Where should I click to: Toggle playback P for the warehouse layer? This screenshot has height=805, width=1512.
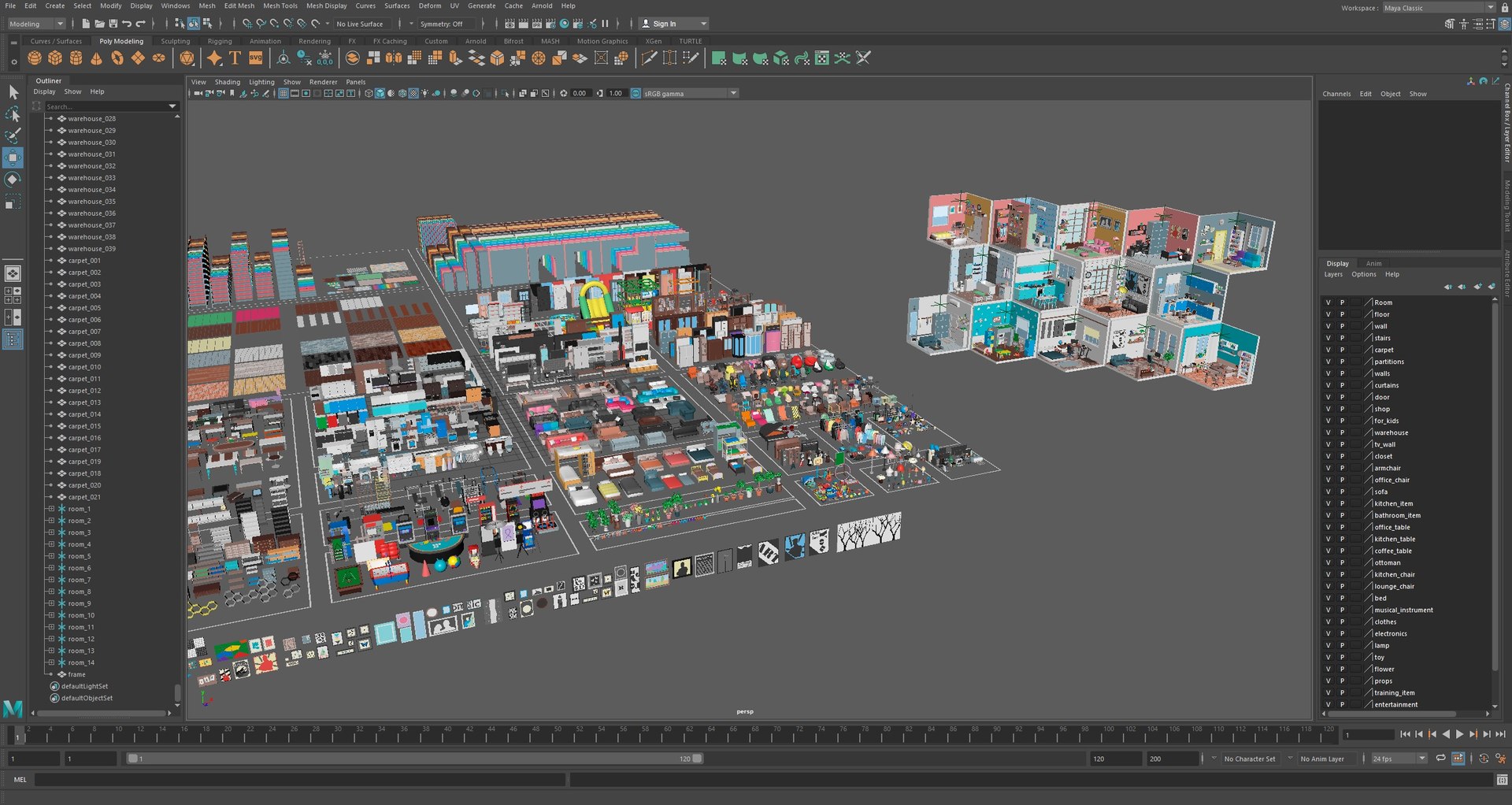click(x=1342, y=432)
